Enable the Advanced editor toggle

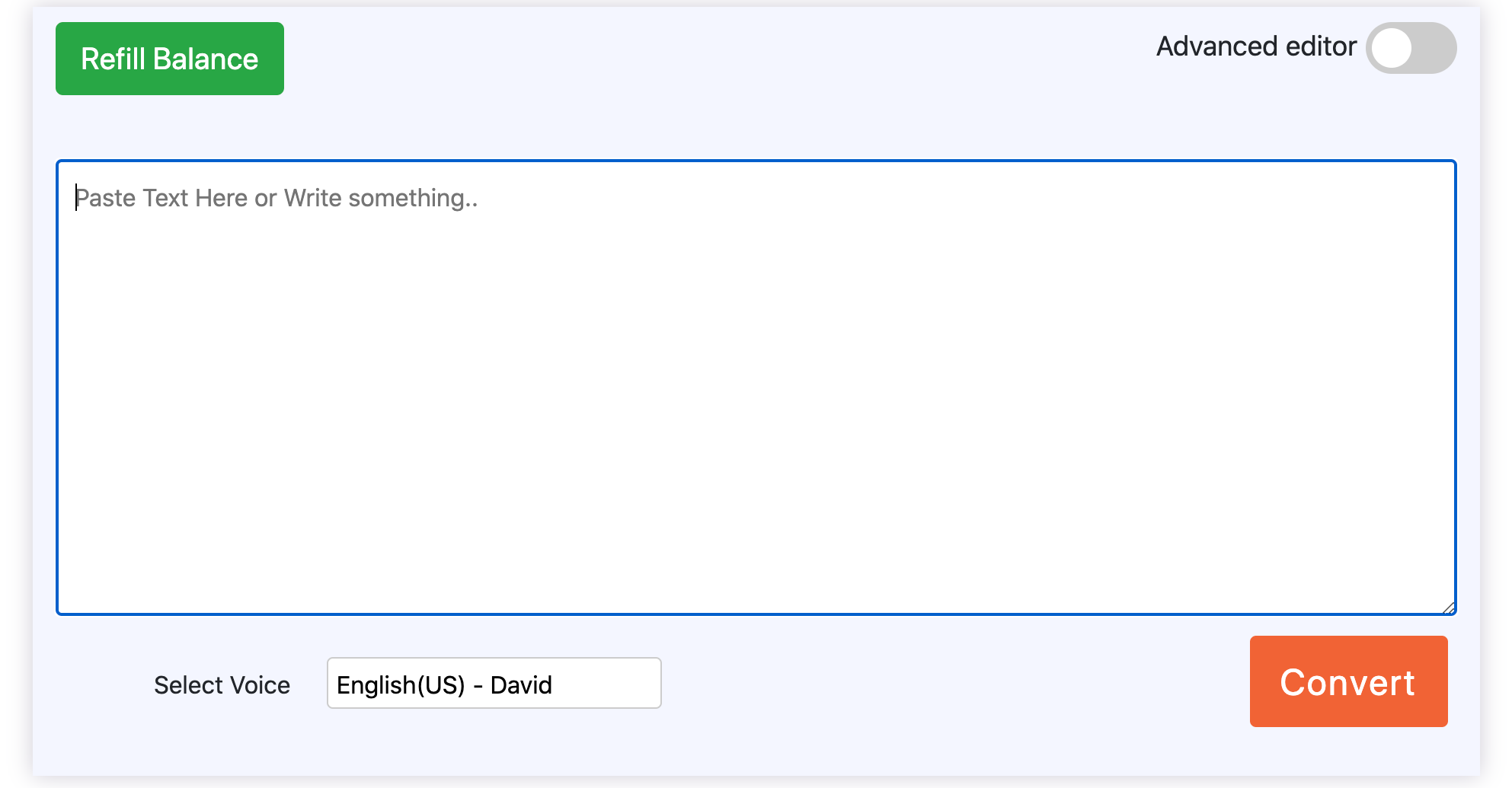point(1411,48)
